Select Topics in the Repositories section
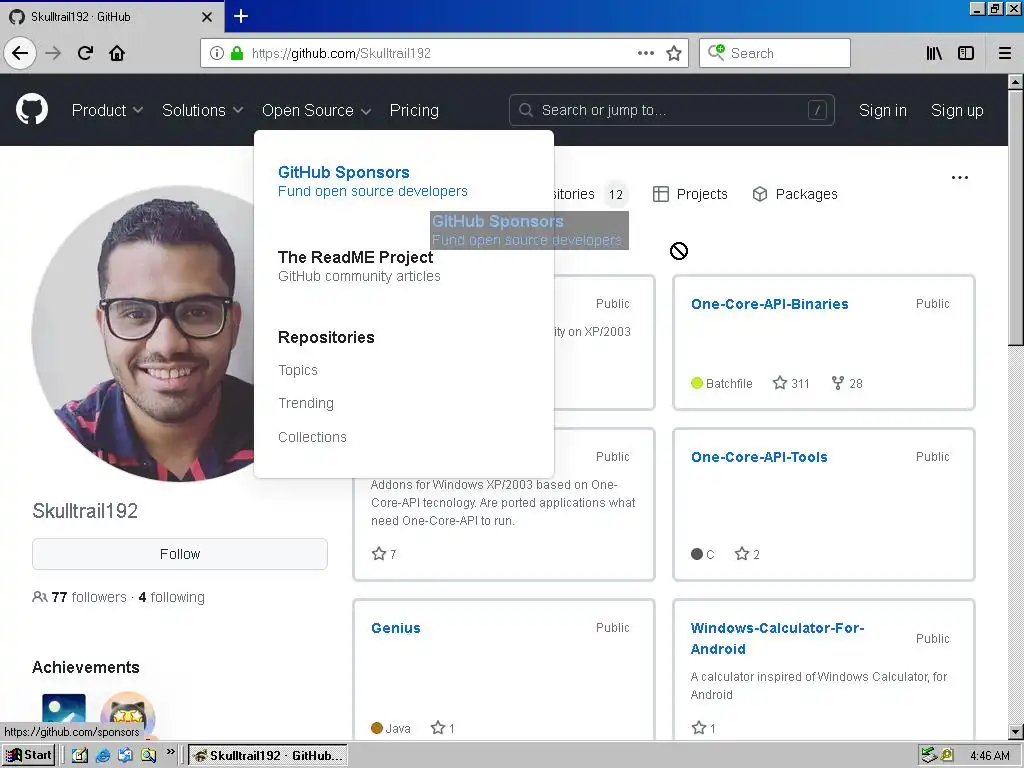Screen dimensions: 1024x768 click(x=298, y=370)
